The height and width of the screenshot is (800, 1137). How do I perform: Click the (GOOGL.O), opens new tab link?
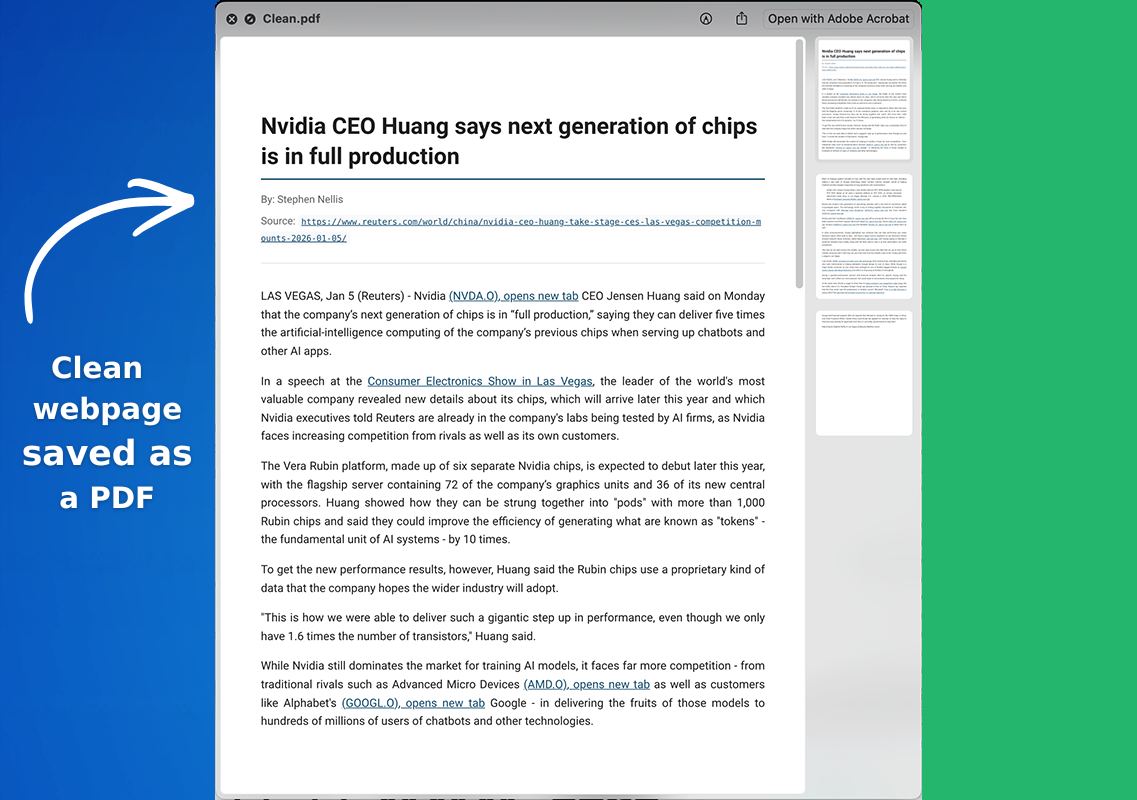pyautogui.click(x=413, y=703)
